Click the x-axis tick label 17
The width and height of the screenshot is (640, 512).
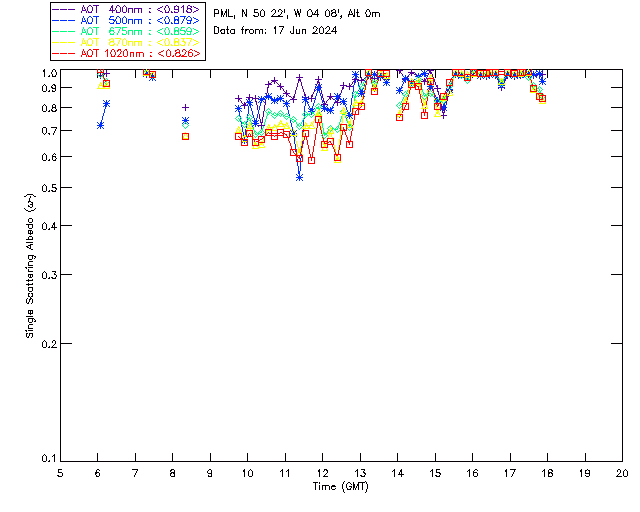(510, 473)
